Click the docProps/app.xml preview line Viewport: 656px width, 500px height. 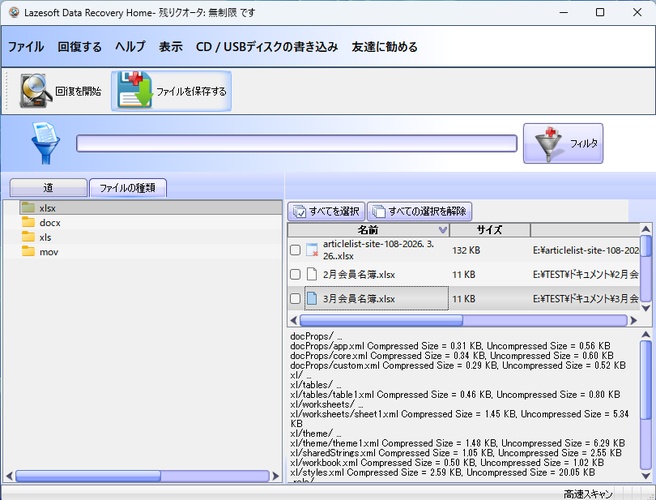450,346
